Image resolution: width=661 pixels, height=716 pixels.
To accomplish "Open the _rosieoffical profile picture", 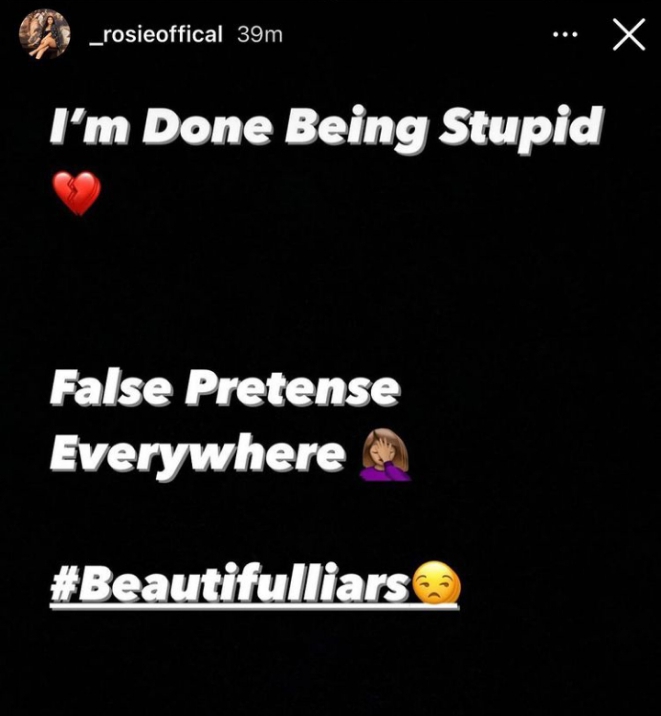I will tap(44, 34).
